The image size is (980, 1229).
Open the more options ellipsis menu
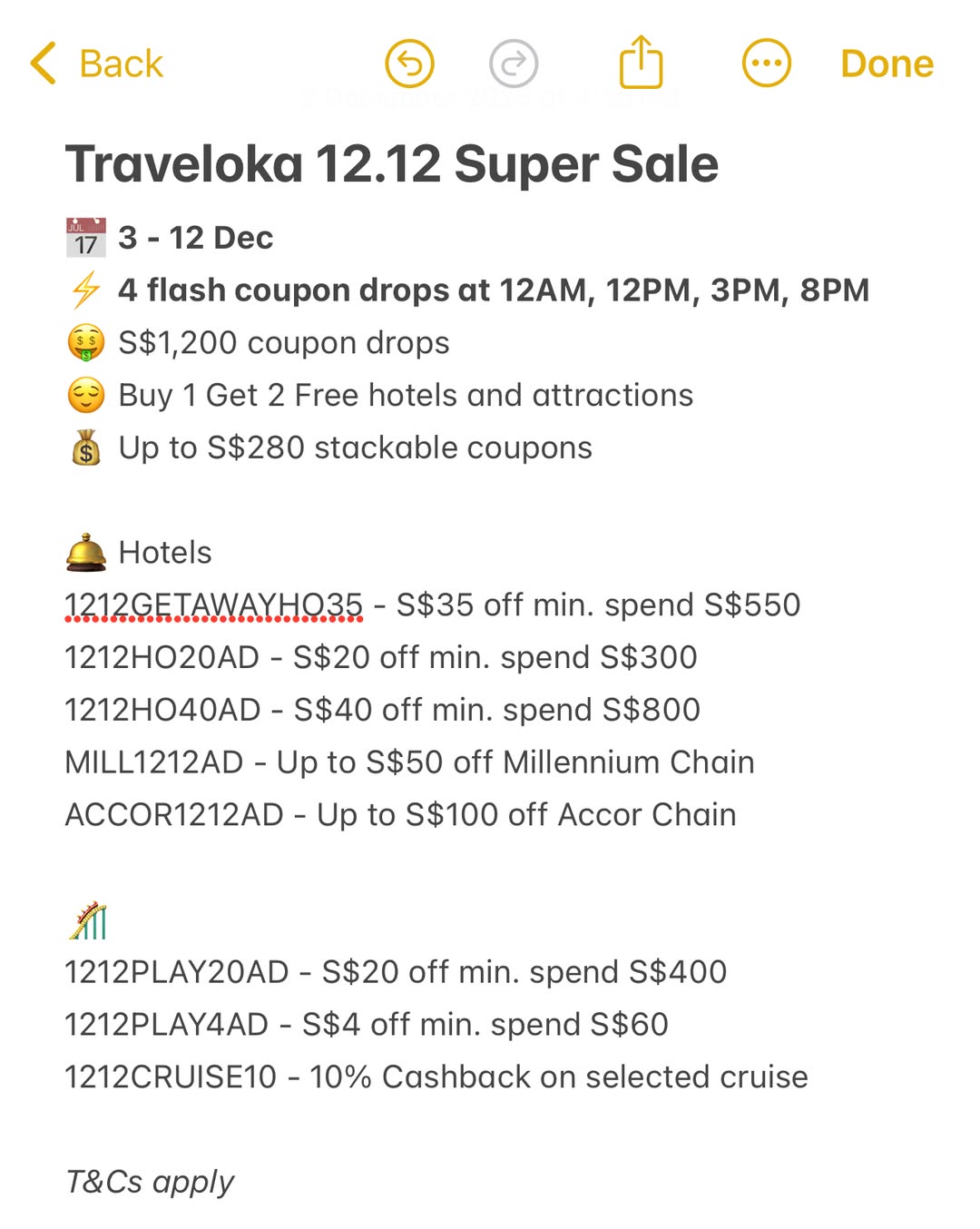click(x=766, y=64)
